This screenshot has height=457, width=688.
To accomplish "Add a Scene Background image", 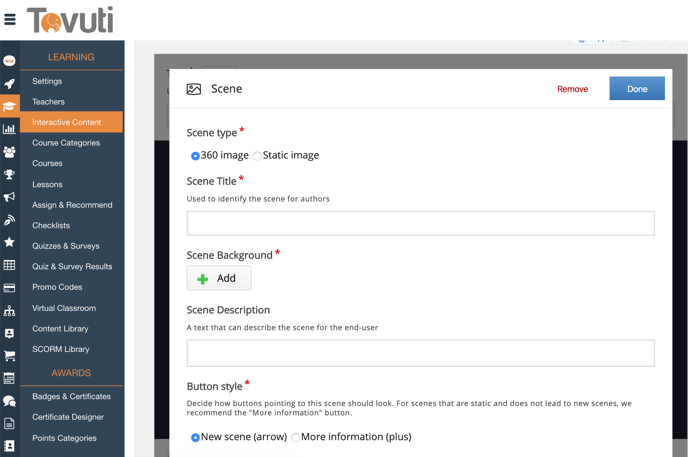I will click(x=219, y=278).
